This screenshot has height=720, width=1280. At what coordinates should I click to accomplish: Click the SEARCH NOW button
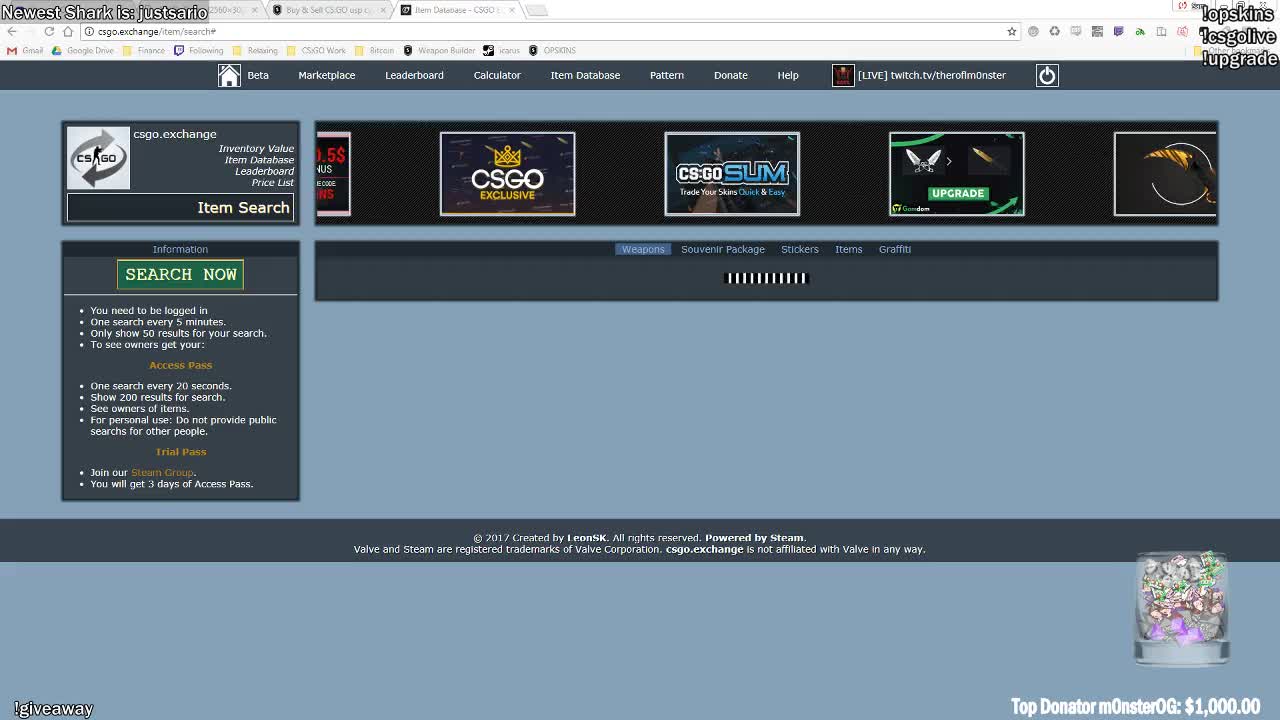pyautogui.click(x=180, y=274)
